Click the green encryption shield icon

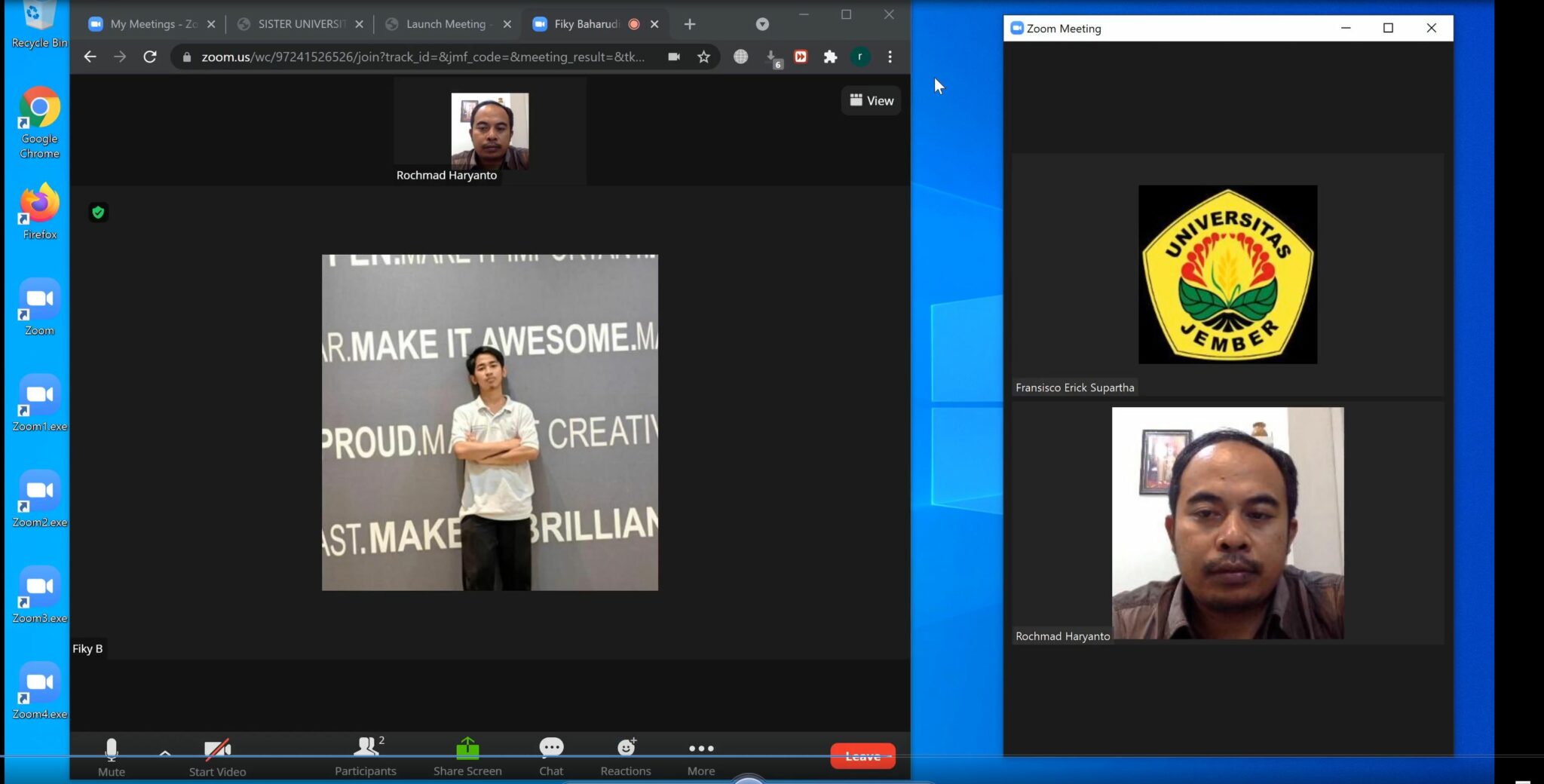pos(98,213)
